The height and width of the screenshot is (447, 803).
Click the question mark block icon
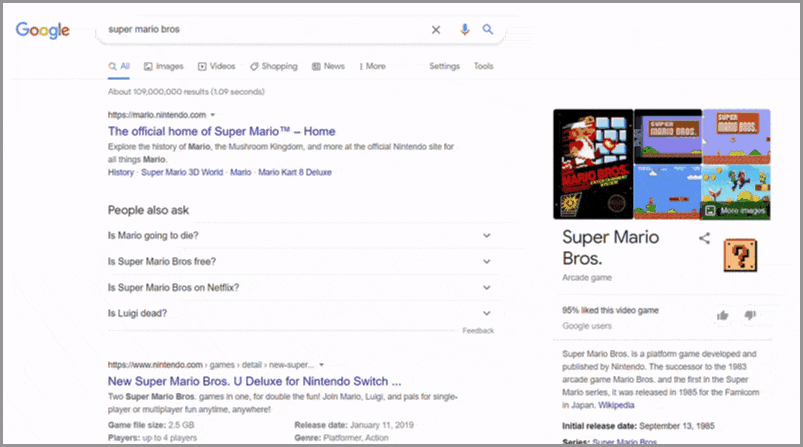740,255
